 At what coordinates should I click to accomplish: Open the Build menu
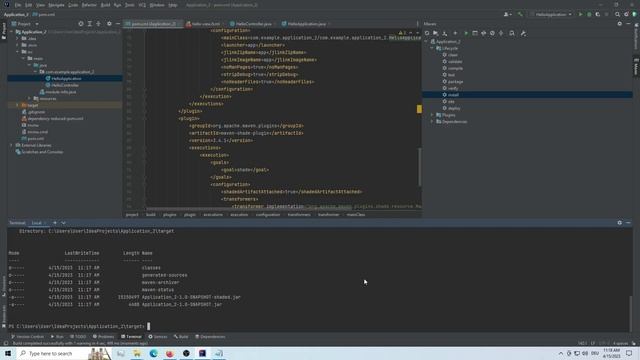tap(105, 5)
